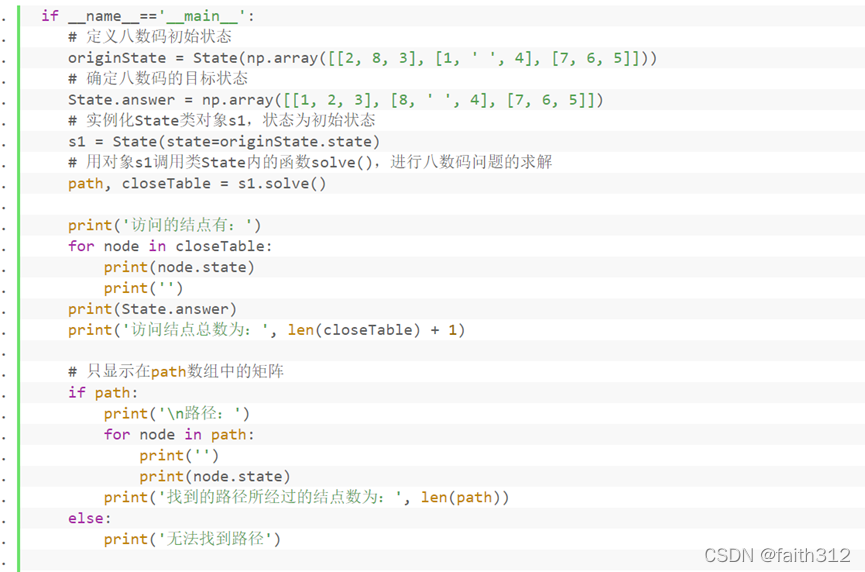Select the comment about instantiating State object s1
Screen dimensions: 865x572
(x=222, y=121)
